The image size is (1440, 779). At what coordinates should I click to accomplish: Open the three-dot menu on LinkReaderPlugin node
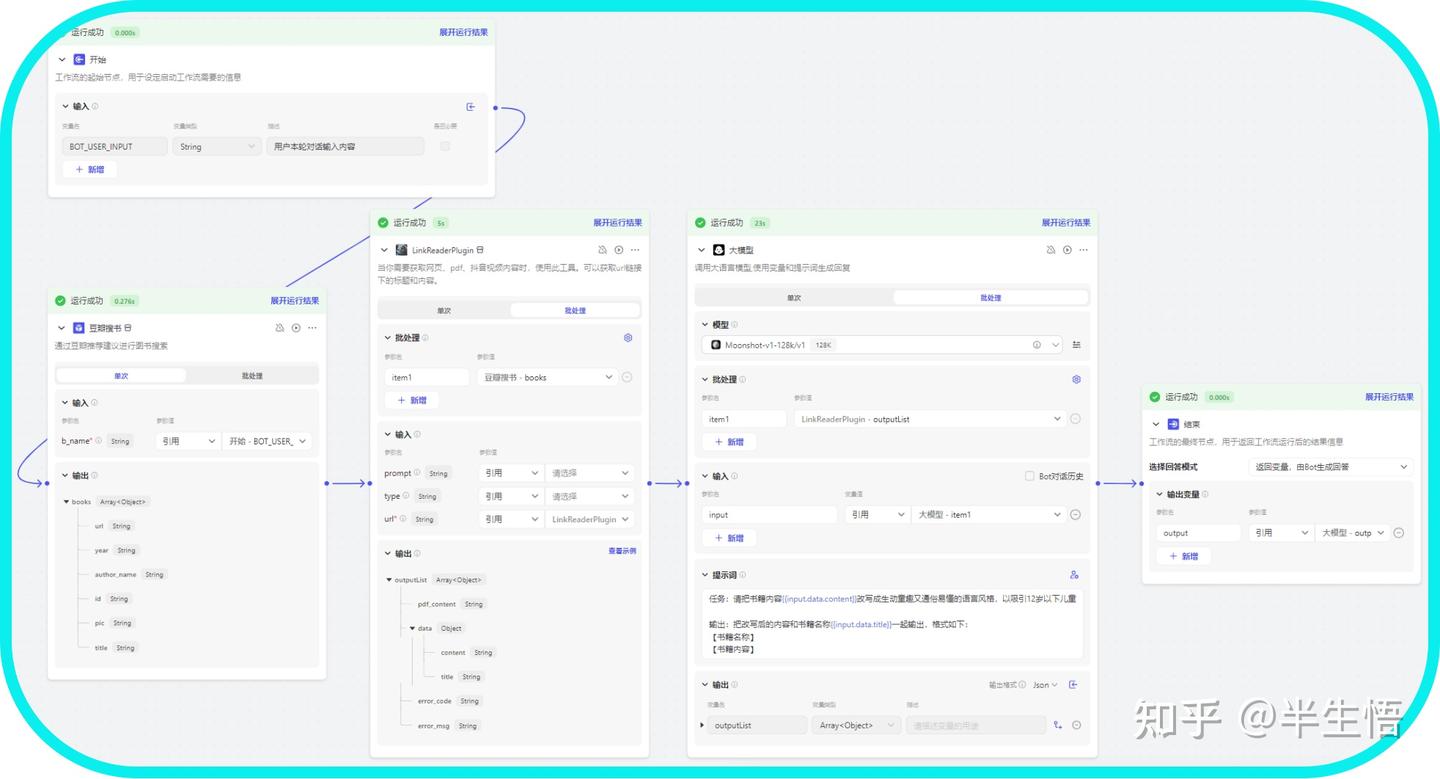pyautogui.click(x=635, y=250)
